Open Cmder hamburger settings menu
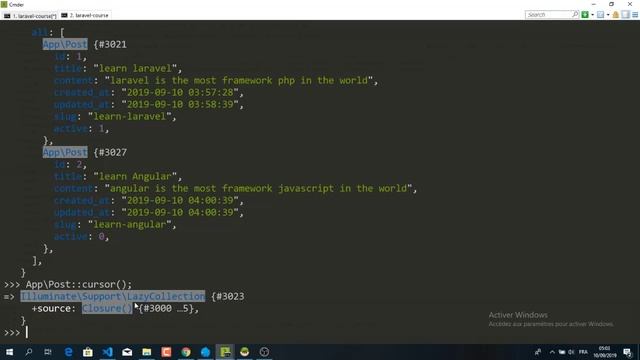 pos(635,15)
